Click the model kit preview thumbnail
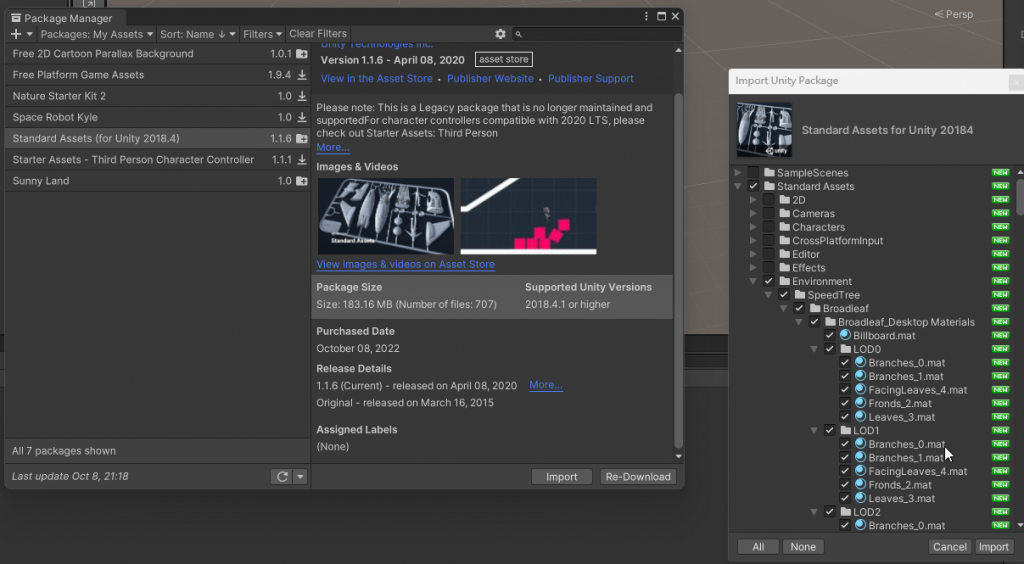 [x=386, y=216]
